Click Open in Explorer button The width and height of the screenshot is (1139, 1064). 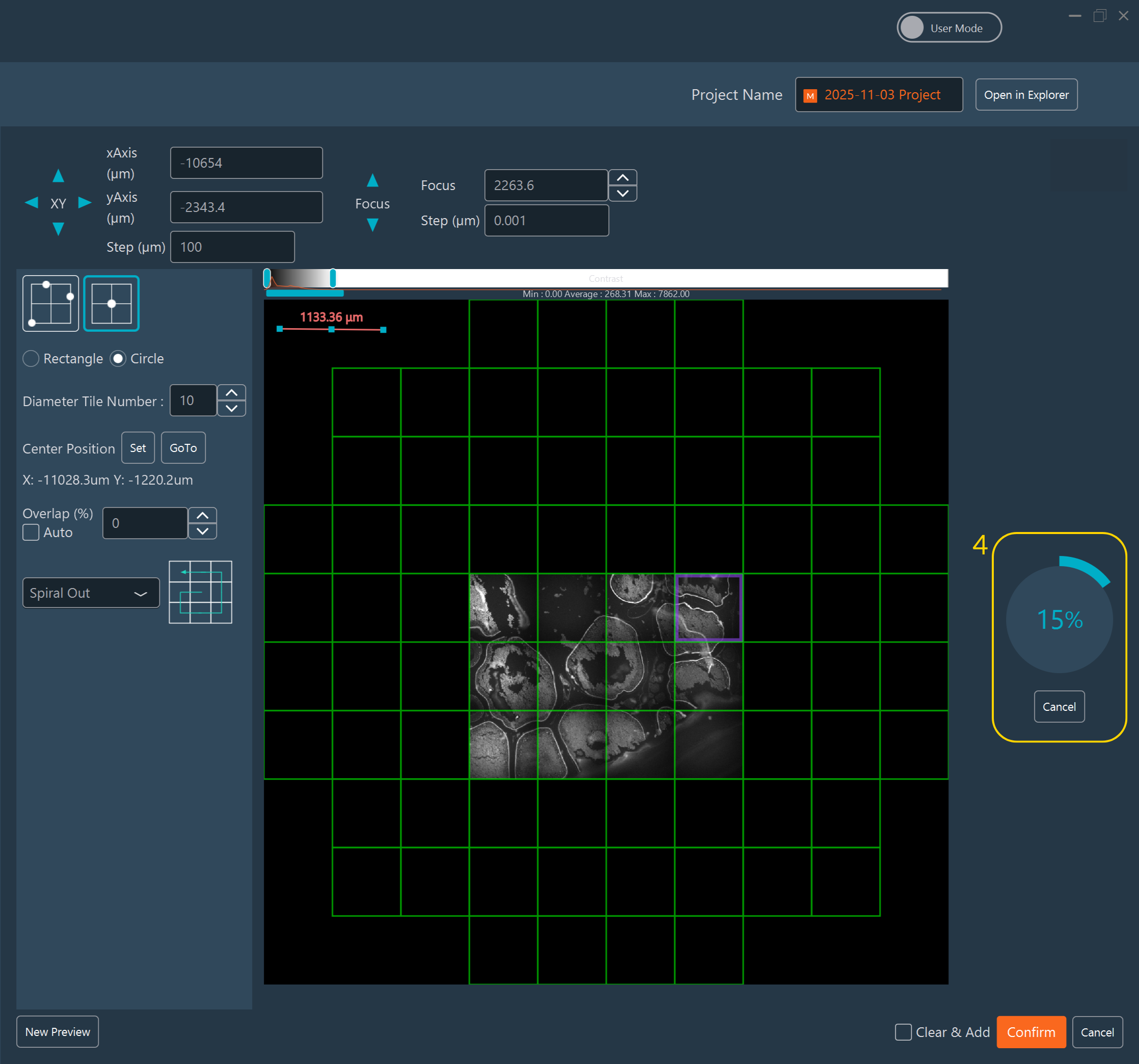(x=1025, y=95)
